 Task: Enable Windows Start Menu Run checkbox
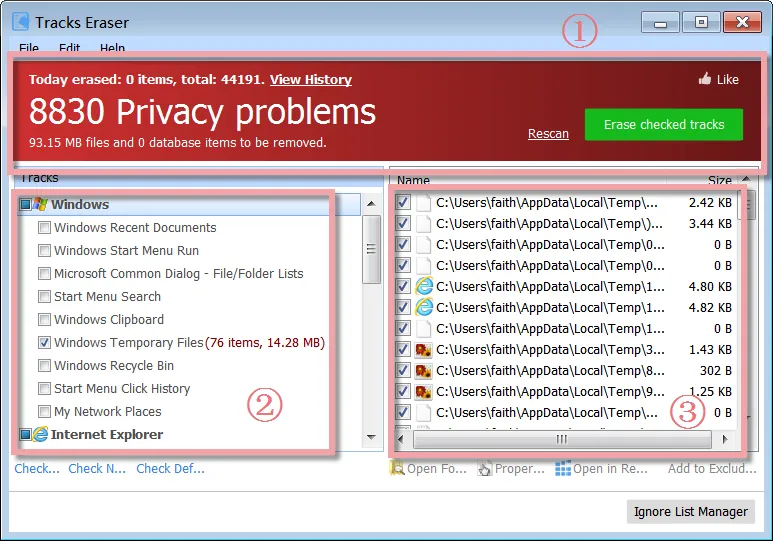[44, 251]
